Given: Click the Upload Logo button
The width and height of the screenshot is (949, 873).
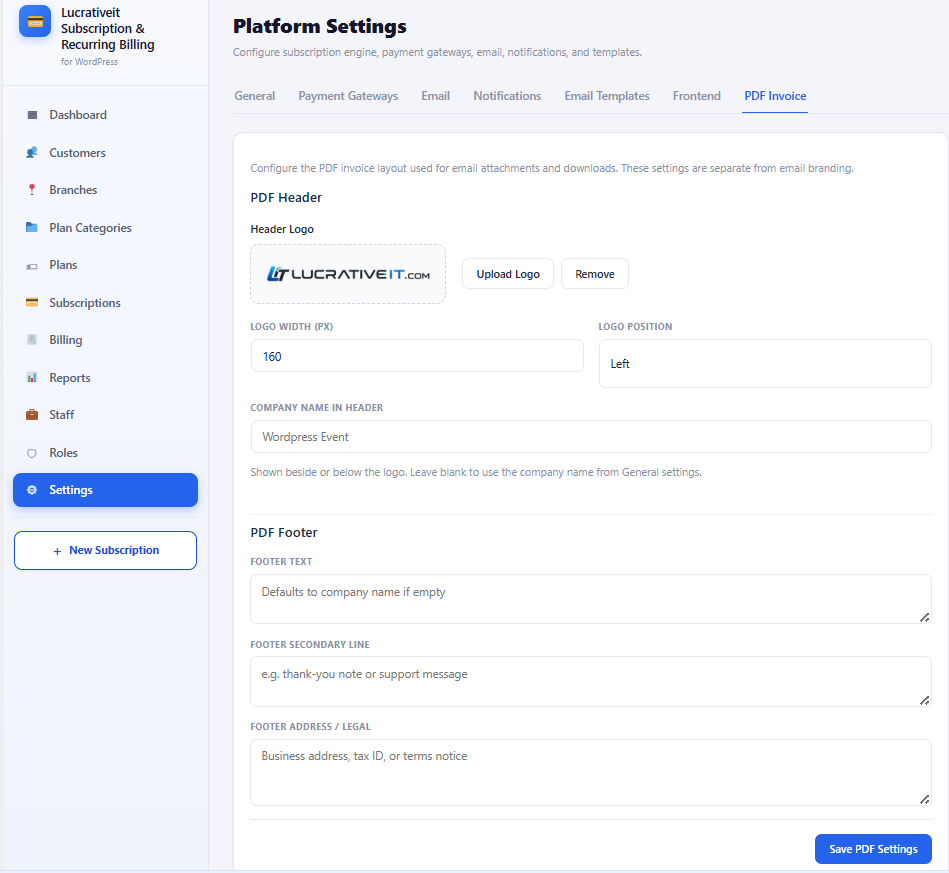Looking at the screenshot, I should 508,274.
